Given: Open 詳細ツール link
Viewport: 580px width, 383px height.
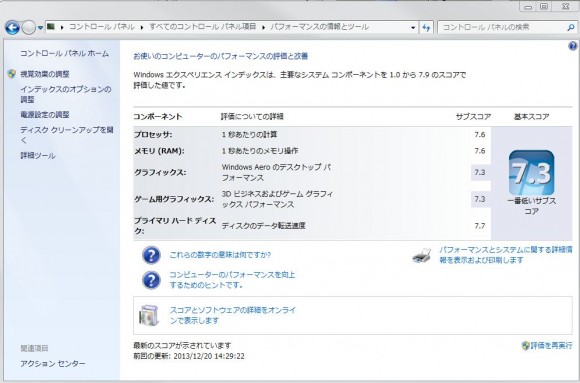Looking at the screenshot, I should pyautogui.click(x=38, y=156).
